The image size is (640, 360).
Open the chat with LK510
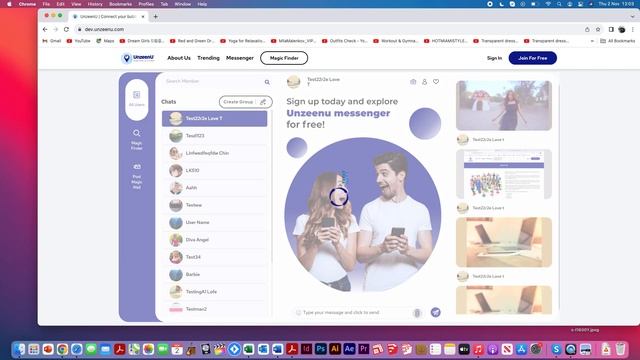tap(215, 170)
